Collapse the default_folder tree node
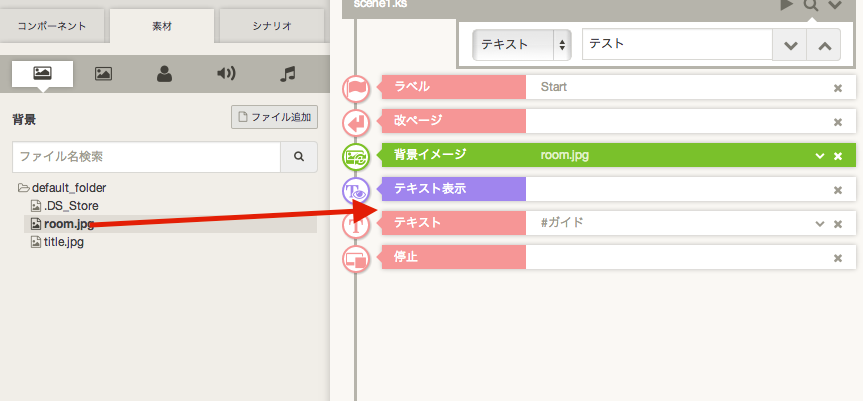Image resolution: width=863 pixels, height=401 pixels. click(x=24, y=188)
